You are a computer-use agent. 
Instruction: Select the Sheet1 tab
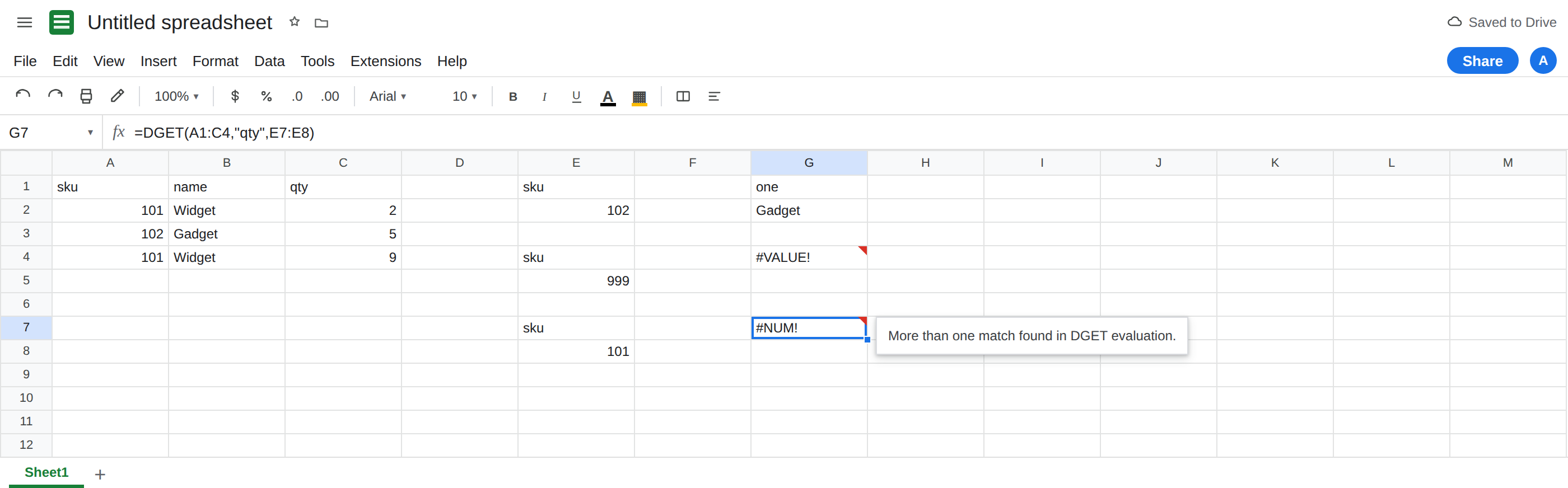click(46, 473)
